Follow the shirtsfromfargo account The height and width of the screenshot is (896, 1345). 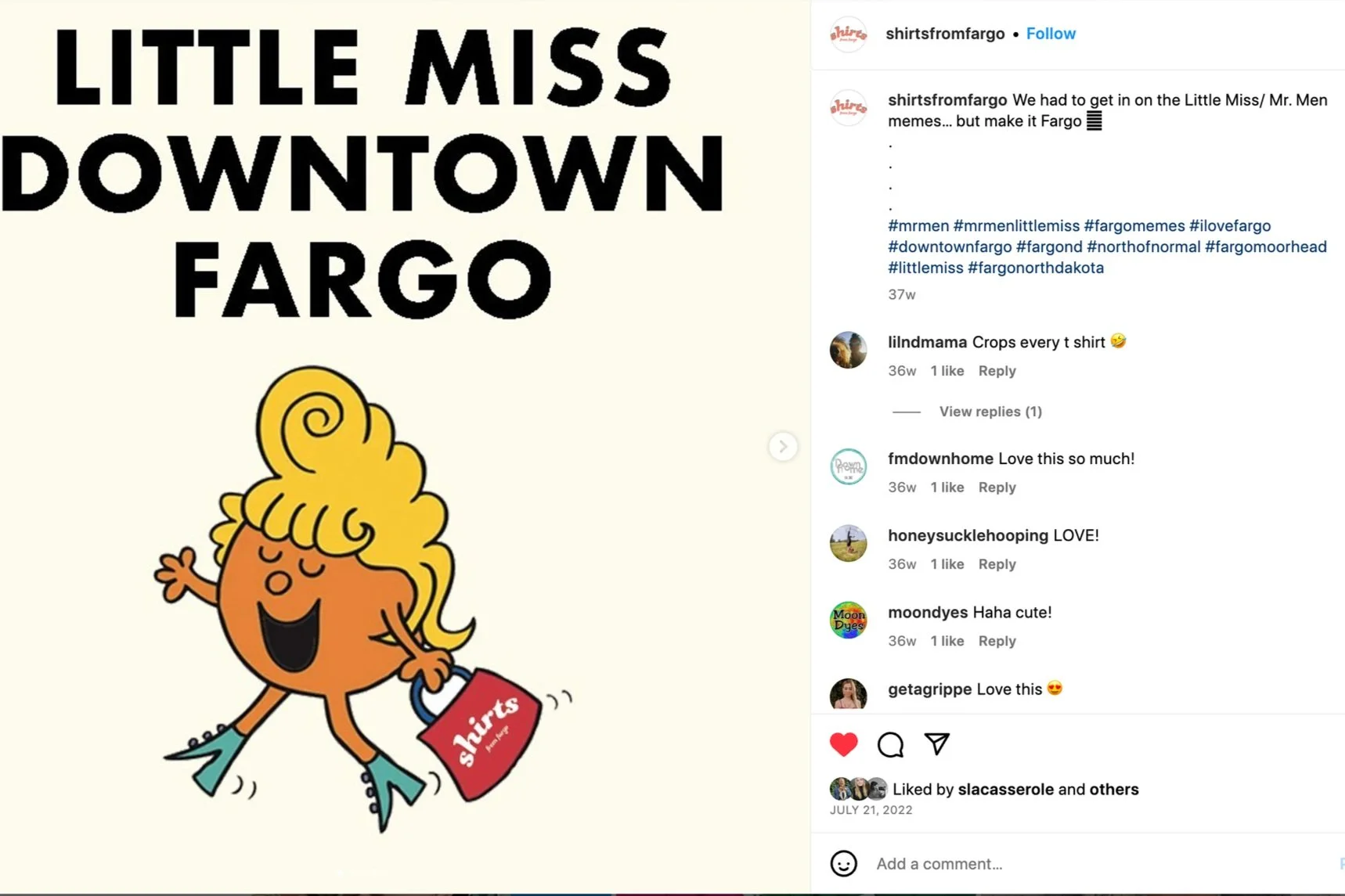[1051, 34]
